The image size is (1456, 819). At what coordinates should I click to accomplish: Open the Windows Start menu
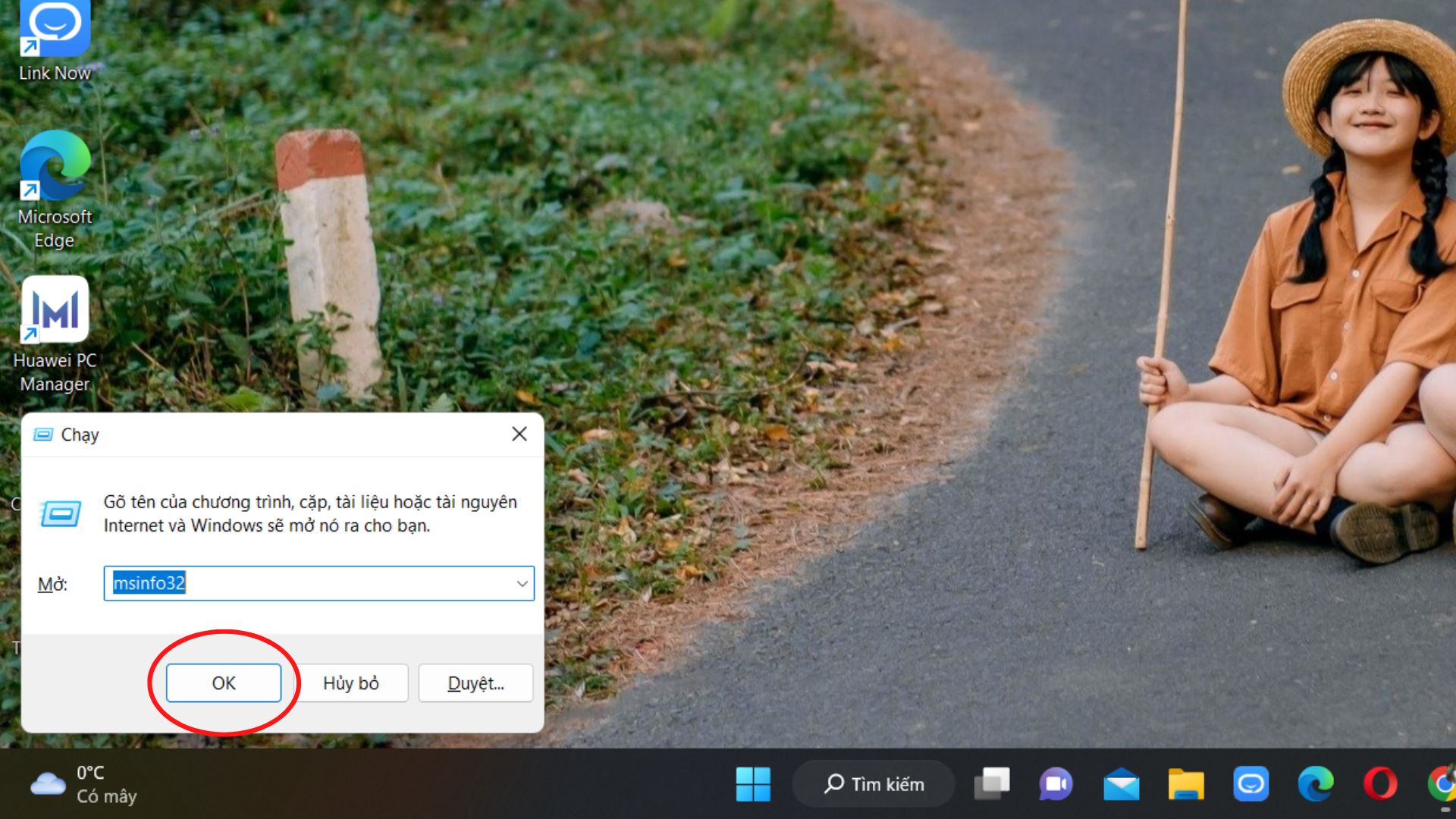[753, 784]
